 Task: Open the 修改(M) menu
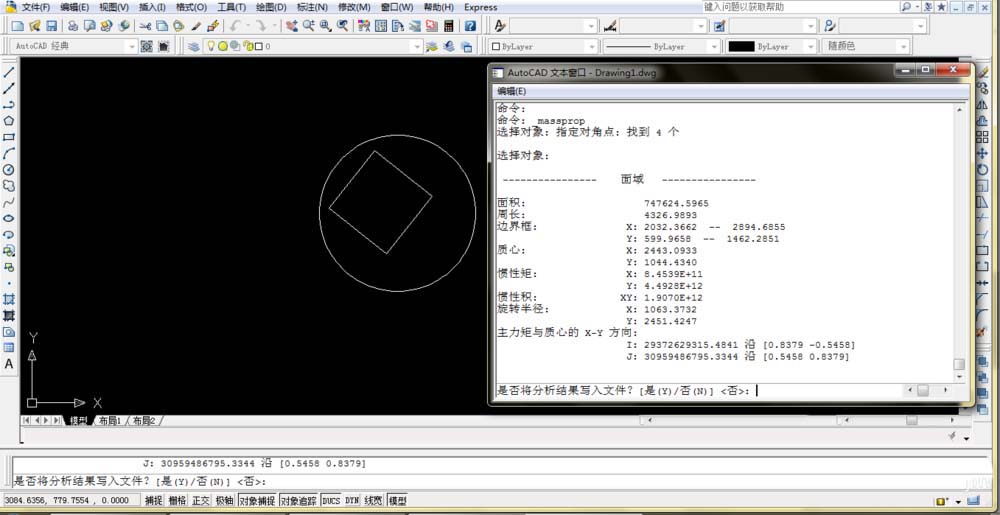354,8
